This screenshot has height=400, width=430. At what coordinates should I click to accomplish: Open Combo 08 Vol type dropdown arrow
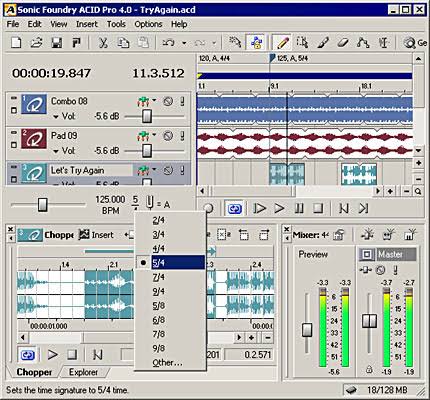(x=56, y=117)
